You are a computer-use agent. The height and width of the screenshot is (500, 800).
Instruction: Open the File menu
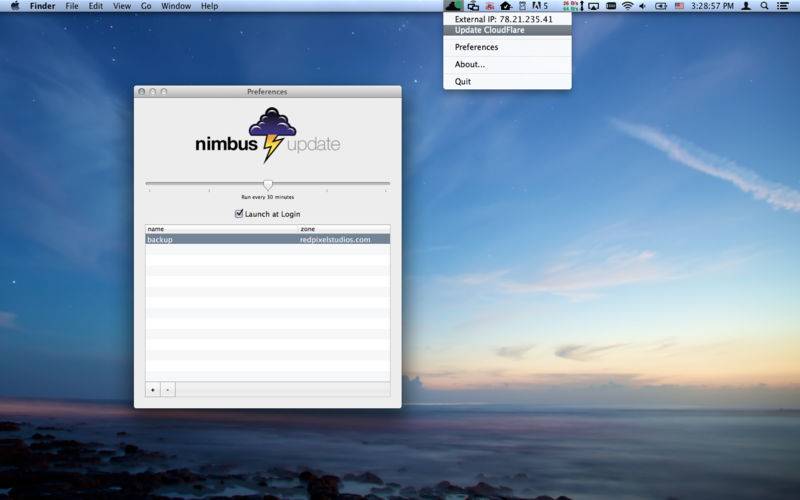point(72,6)
